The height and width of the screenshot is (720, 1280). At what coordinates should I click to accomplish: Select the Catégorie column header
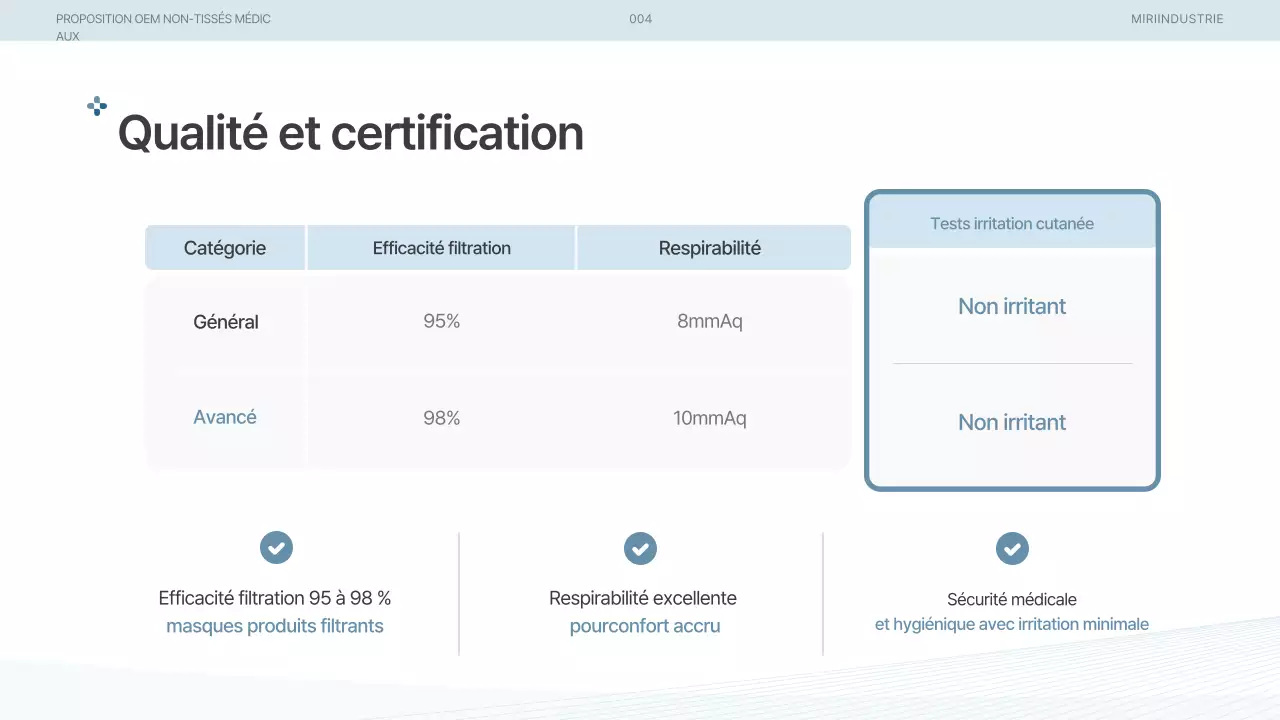[x=225, y=248]
